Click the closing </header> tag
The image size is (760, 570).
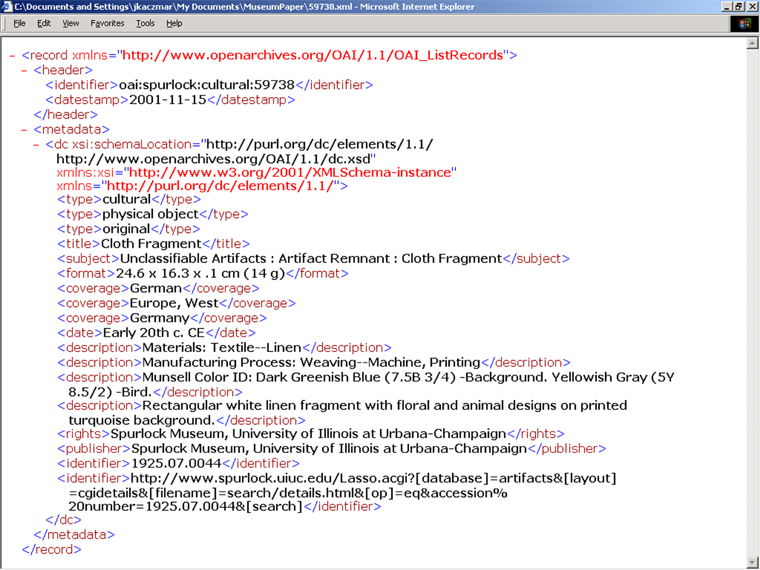[65, 115]
